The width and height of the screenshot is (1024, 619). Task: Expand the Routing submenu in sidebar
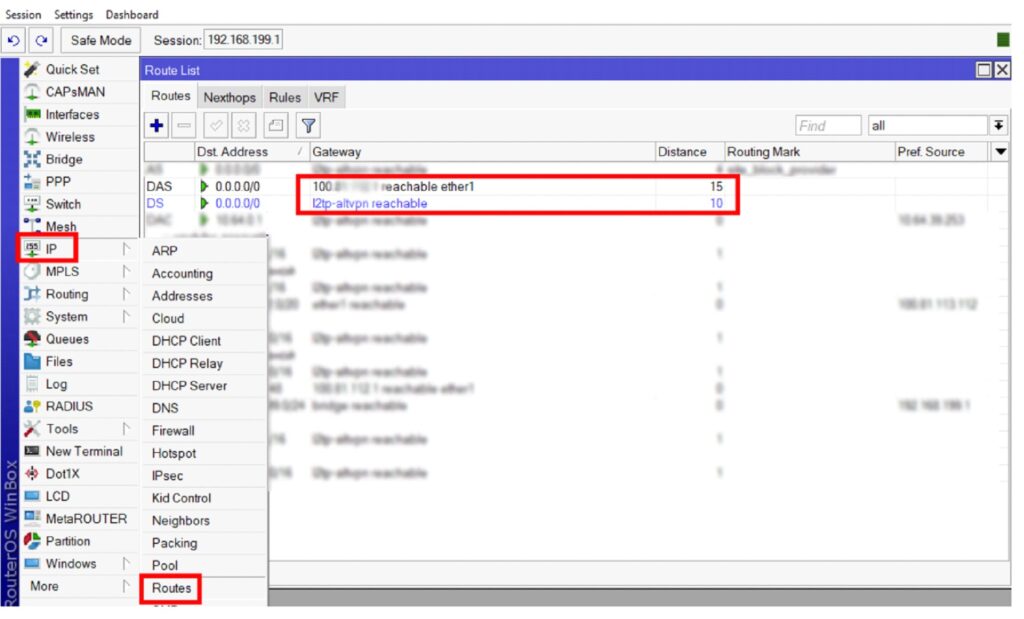click(67, 294)
